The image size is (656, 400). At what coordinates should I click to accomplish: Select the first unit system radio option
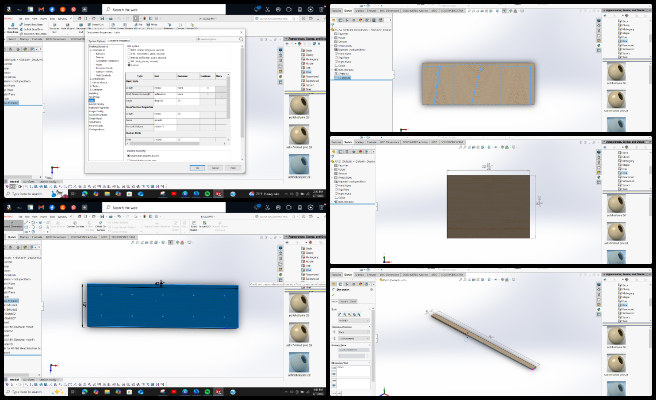(129, 50)
